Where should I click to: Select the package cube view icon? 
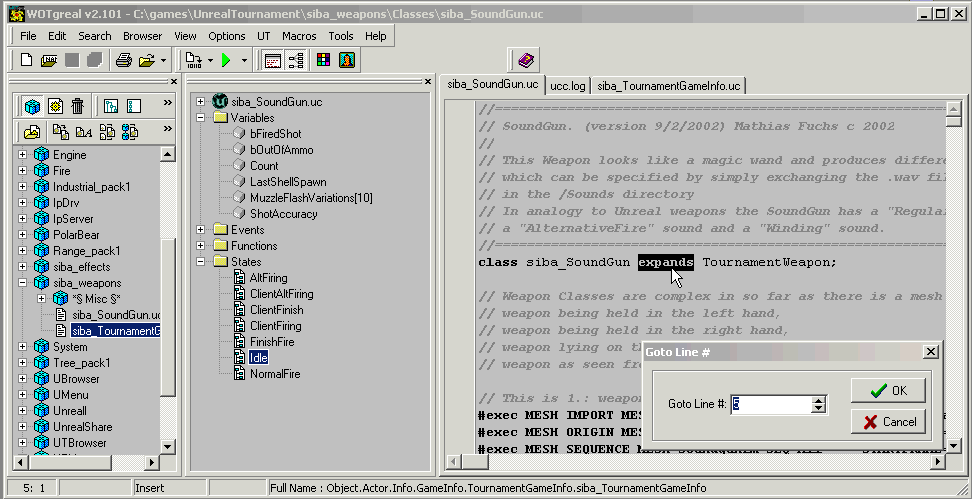tap(33, 106)
